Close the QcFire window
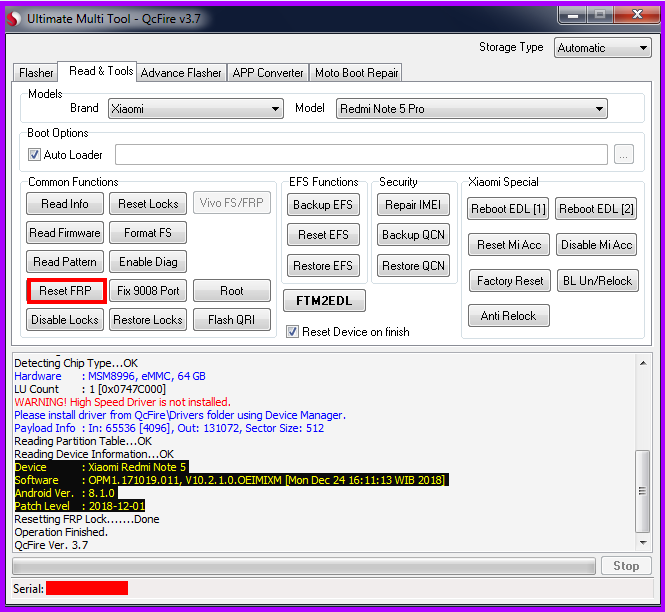Screen dimensions: 665x612 coord(637,15)
